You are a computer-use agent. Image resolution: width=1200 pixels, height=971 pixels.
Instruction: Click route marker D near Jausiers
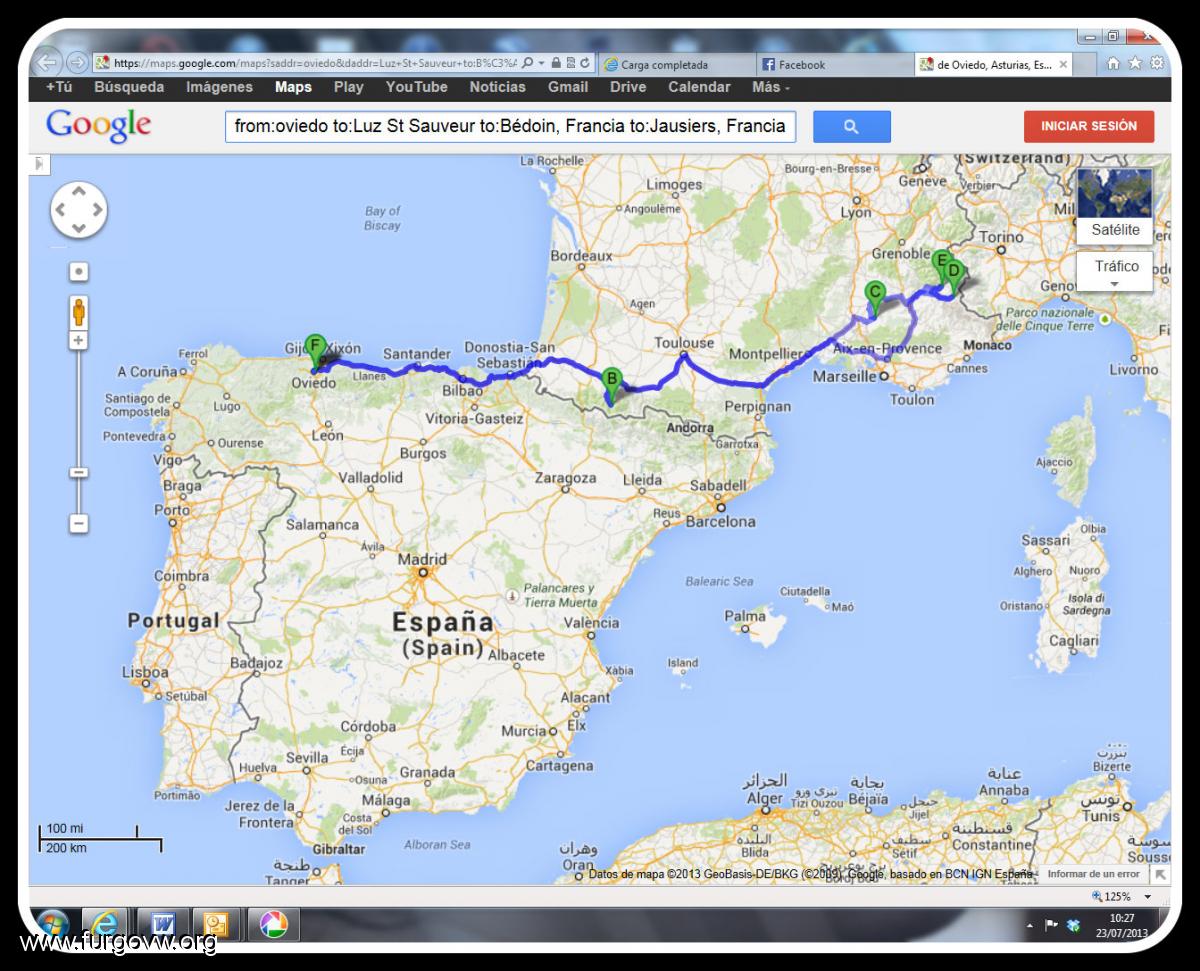[953, 274]
